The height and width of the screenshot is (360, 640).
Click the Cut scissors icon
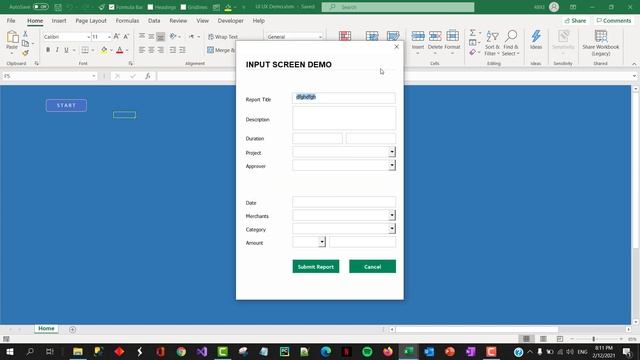coord(25,34)
